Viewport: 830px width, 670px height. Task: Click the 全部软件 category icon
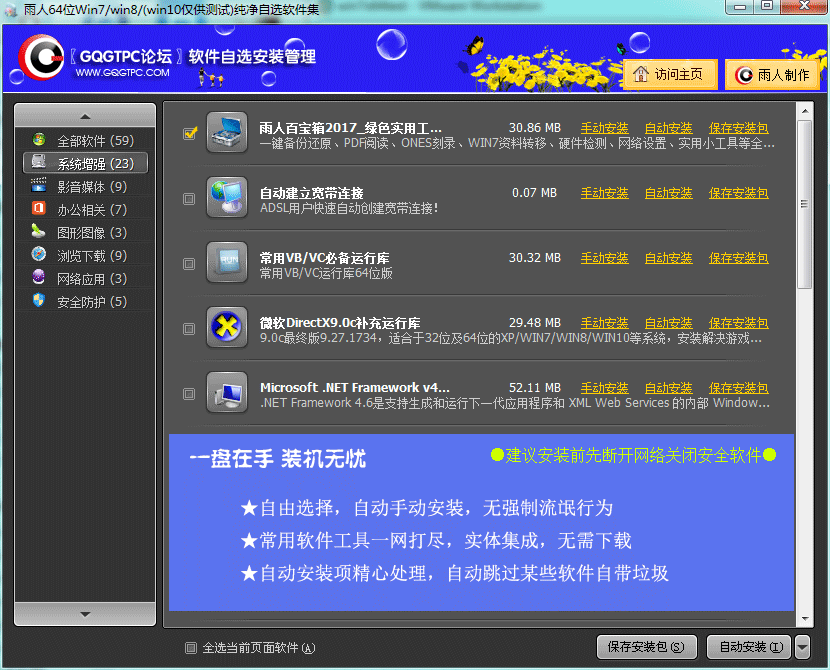39,139
